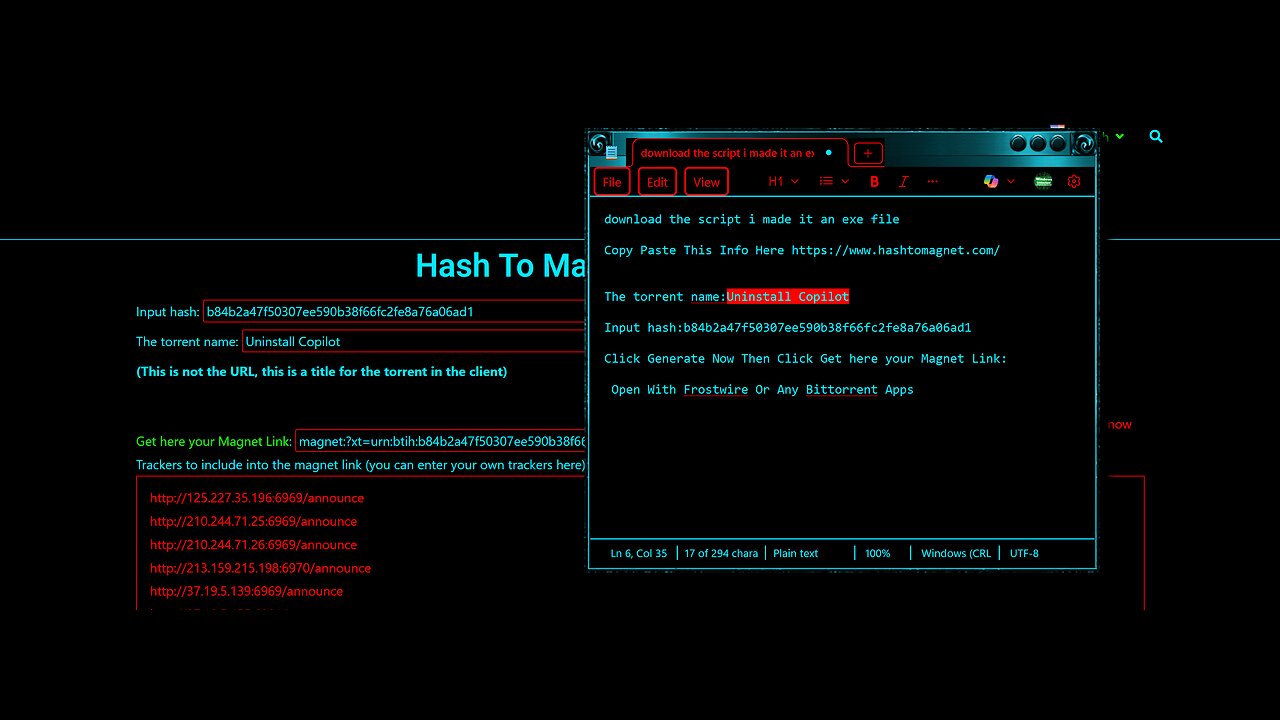Viewport: 1280px width, 720px height.
Task: Click the 'Trackers to include' label text
Action: (361, 465)
